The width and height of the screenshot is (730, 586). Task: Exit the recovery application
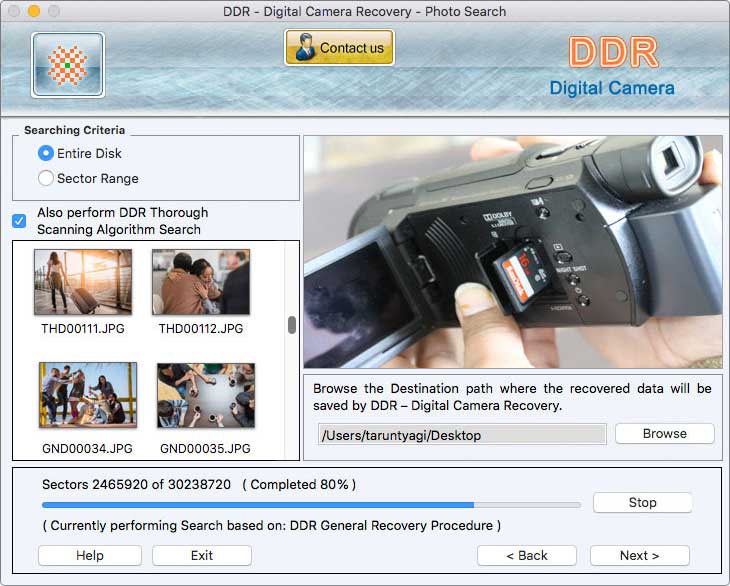pyautogui.click(x=202, y=555)
